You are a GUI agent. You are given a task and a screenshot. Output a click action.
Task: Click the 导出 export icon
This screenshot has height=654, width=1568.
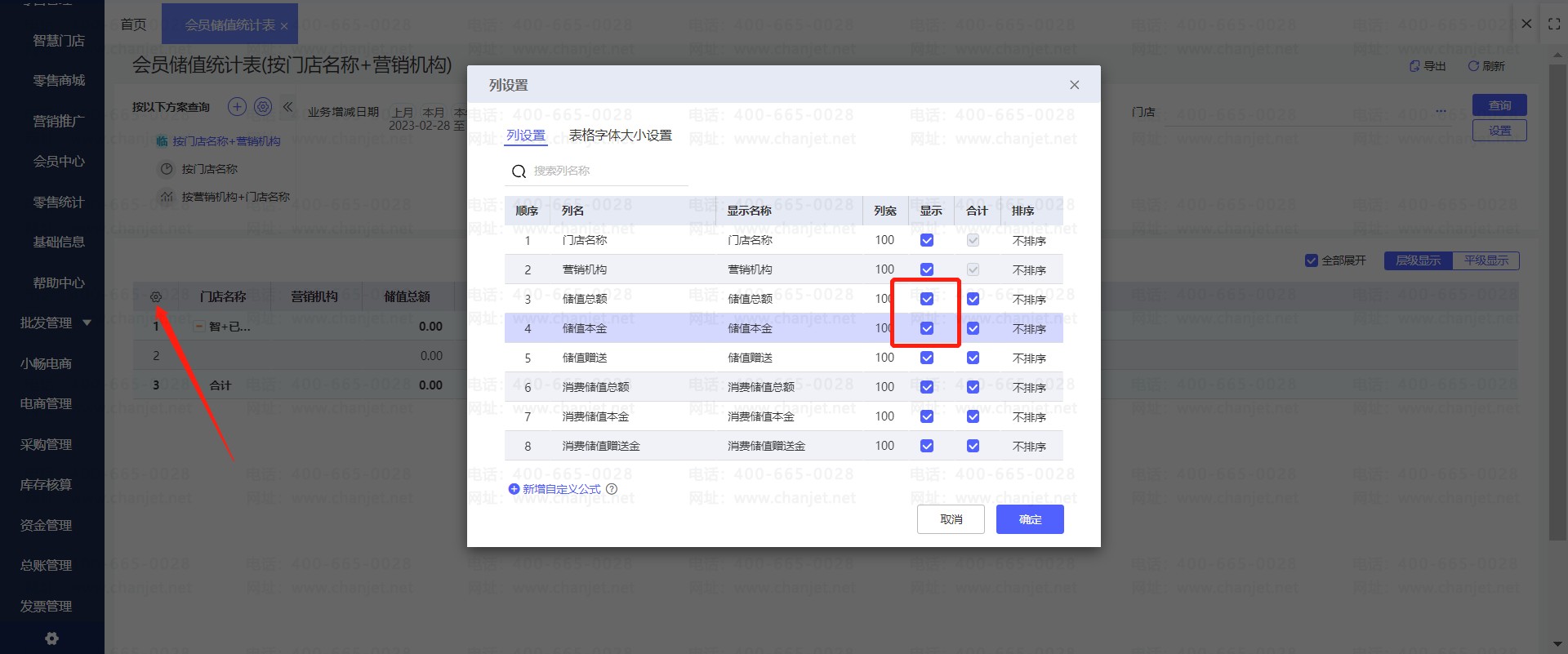coord(1414,66)
